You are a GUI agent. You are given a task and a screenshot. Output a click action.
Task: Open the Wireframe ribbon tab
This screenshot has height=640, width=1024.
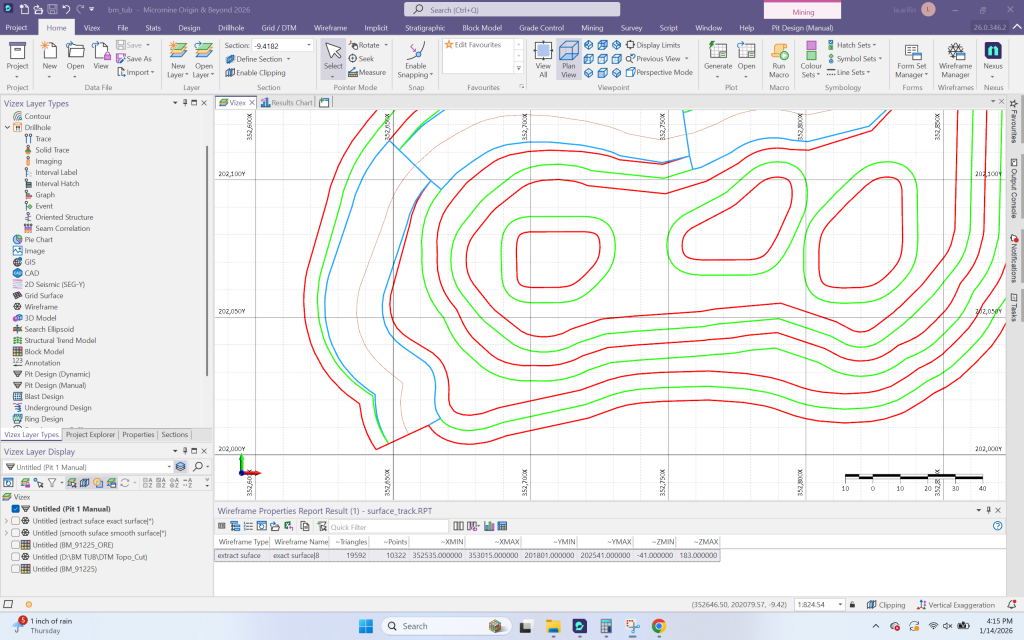tap(330, 27)
